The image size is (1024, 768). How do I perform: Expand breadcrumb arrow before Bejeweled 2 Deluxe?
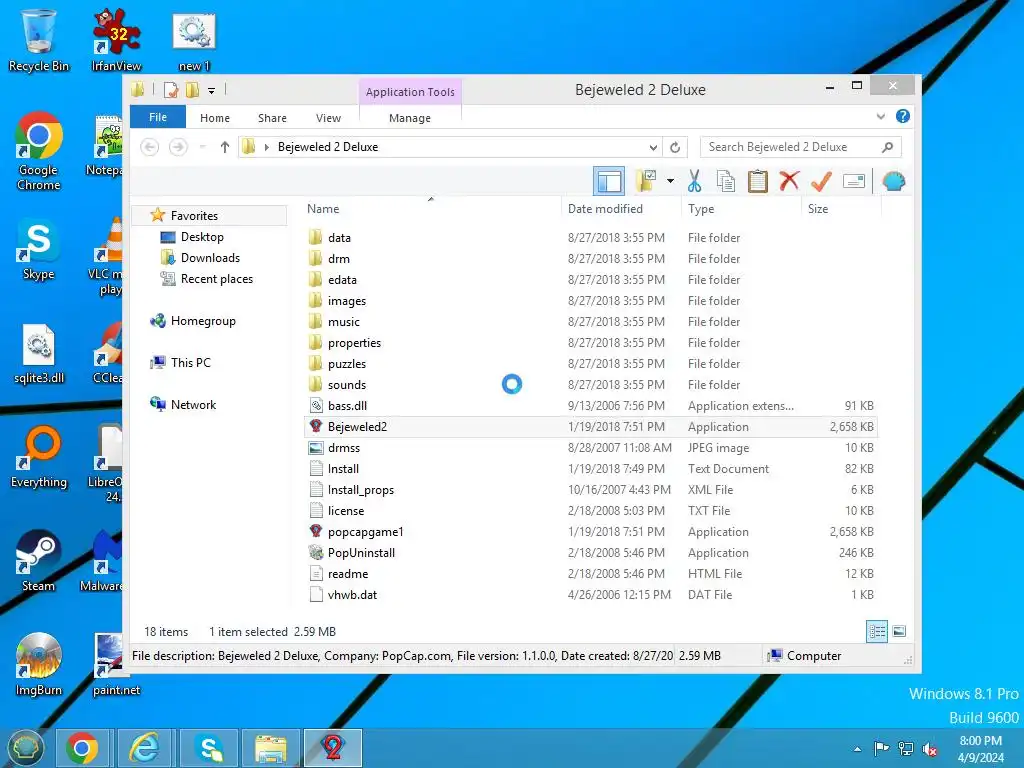click(x=266, y=147)
